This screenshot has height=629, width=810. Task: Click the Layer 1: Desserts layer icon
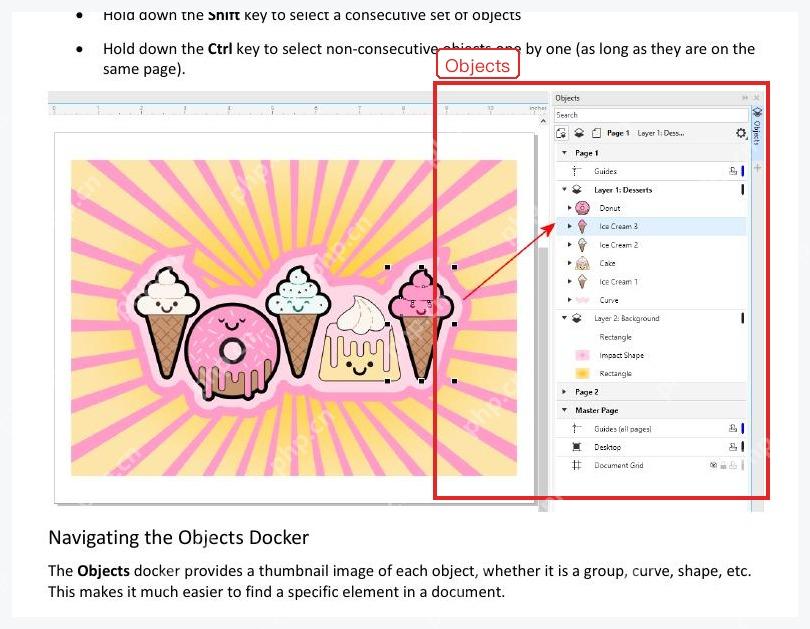577,190
